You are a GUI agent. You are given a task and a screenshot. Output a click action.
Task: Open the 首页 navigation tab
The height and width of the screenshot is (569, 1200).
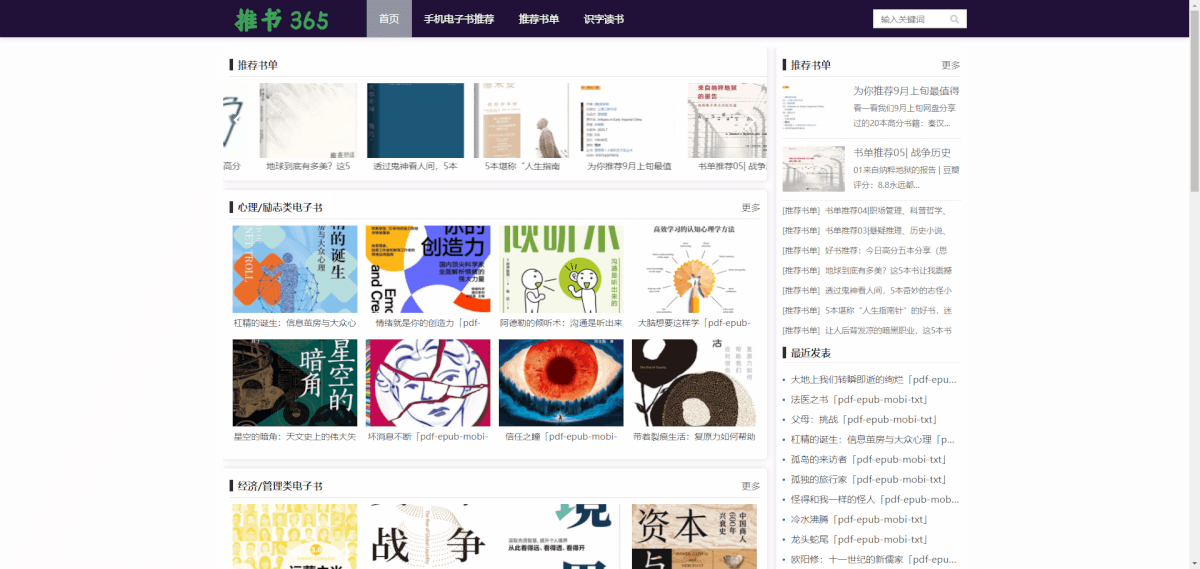[x=389, y=19]
